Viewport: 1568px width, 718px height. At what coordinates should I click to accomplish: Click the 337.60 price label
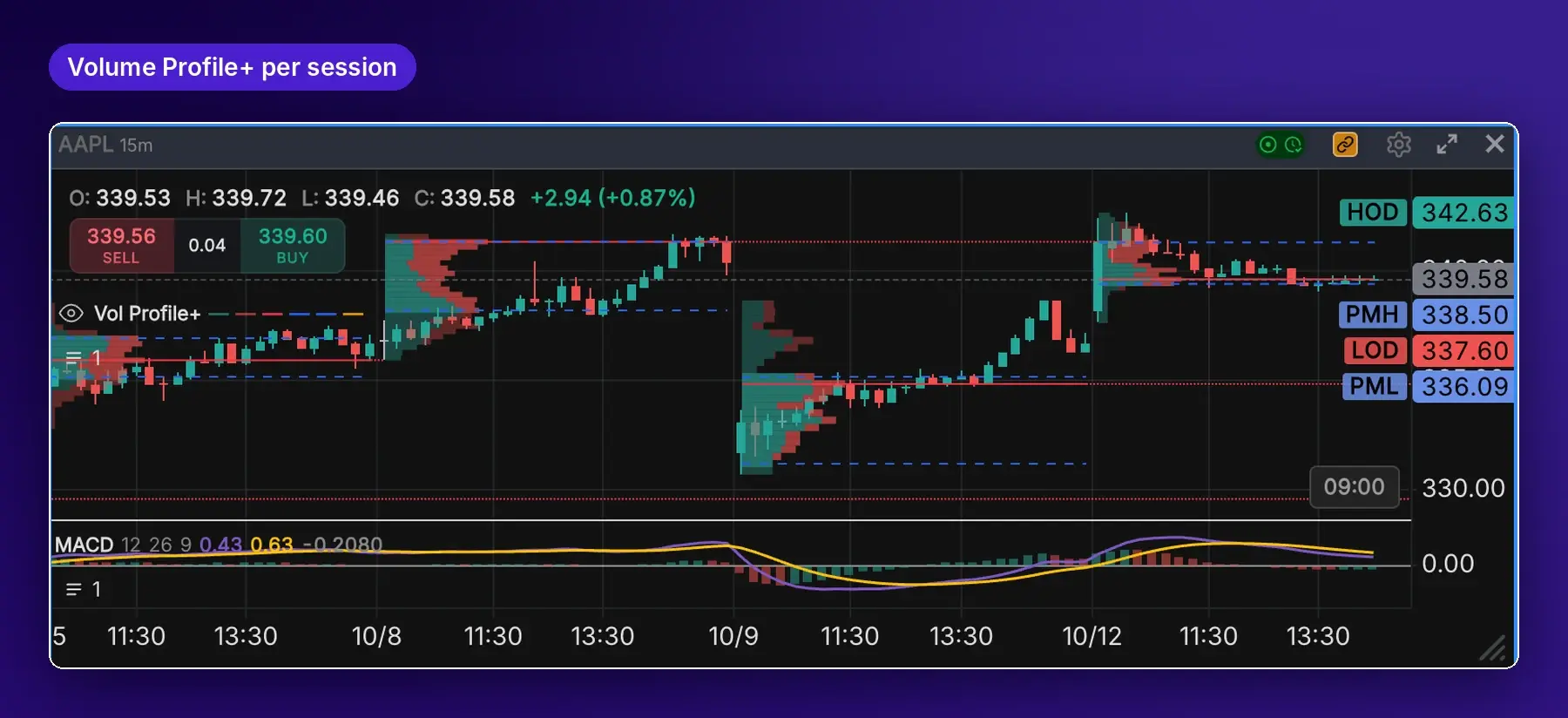click(x=1463, y=350)
